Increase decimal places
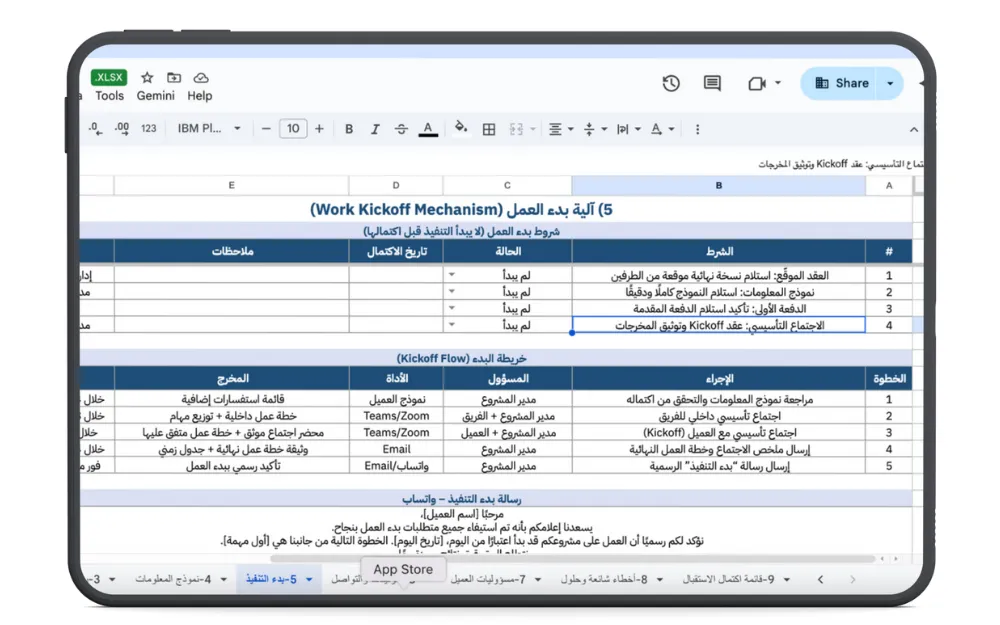 122,129
